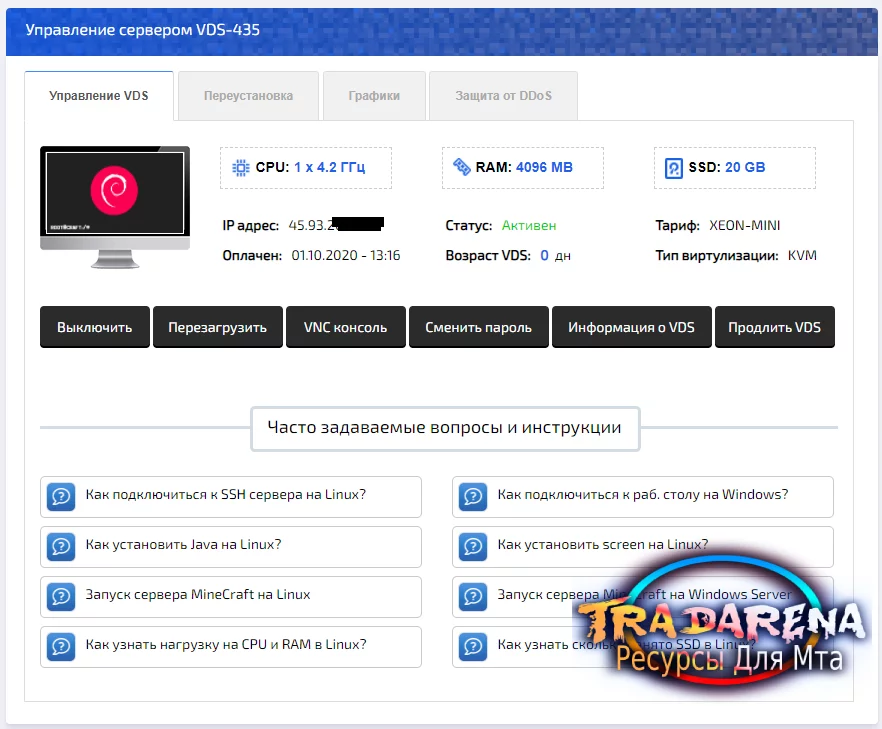Image resolution: width=882 pixels, height=729 pixels.
Task: Click question icon beside SSH connection FAQ
Action: (x=61, y=497)
